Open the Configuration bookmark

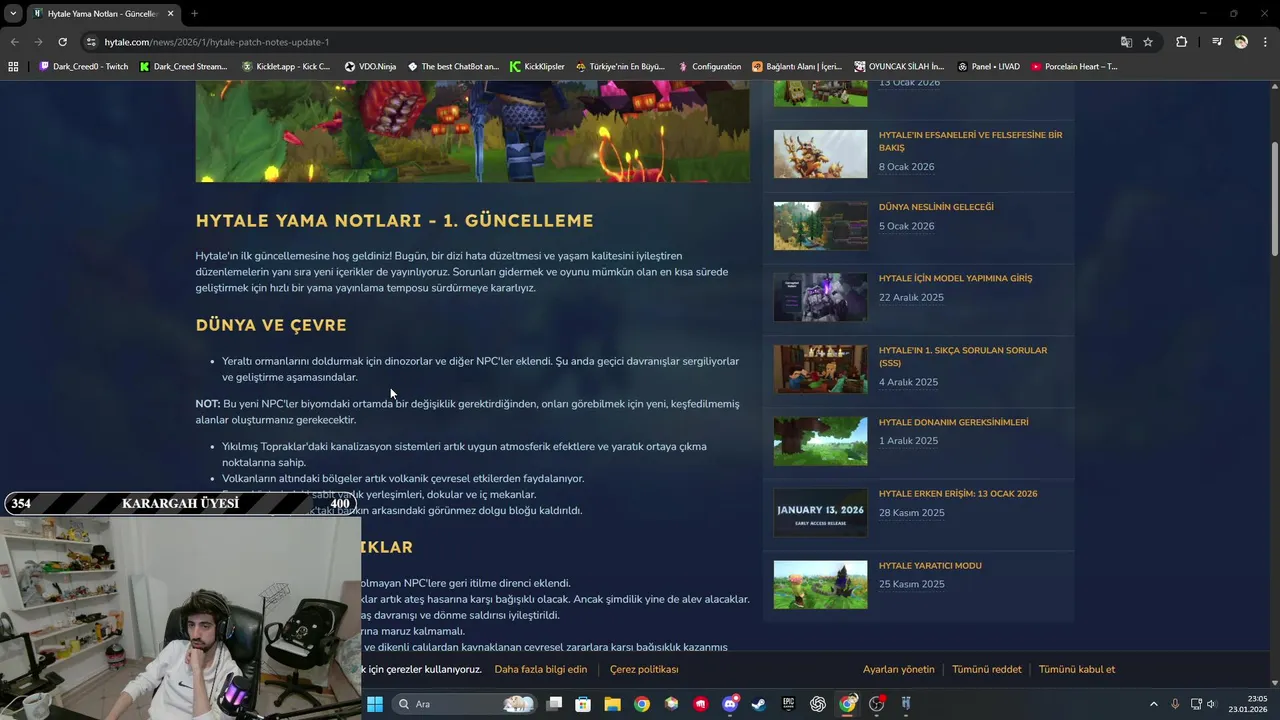point(710,66)
